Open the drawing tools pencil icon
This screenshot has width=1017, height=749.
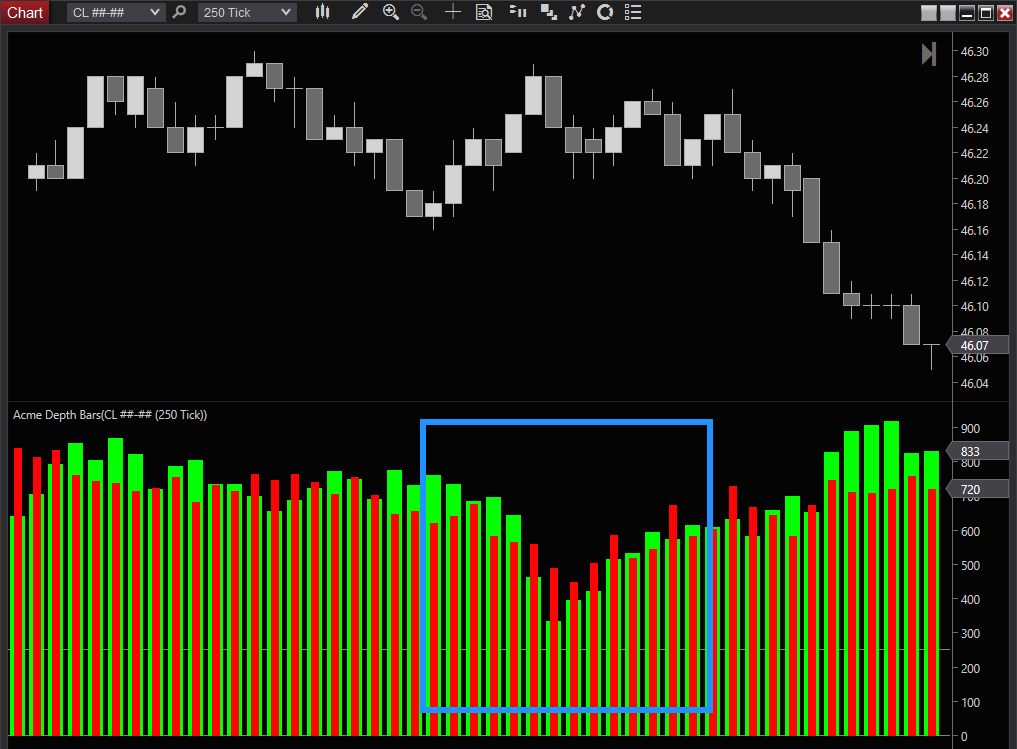(x=359, y=12)
